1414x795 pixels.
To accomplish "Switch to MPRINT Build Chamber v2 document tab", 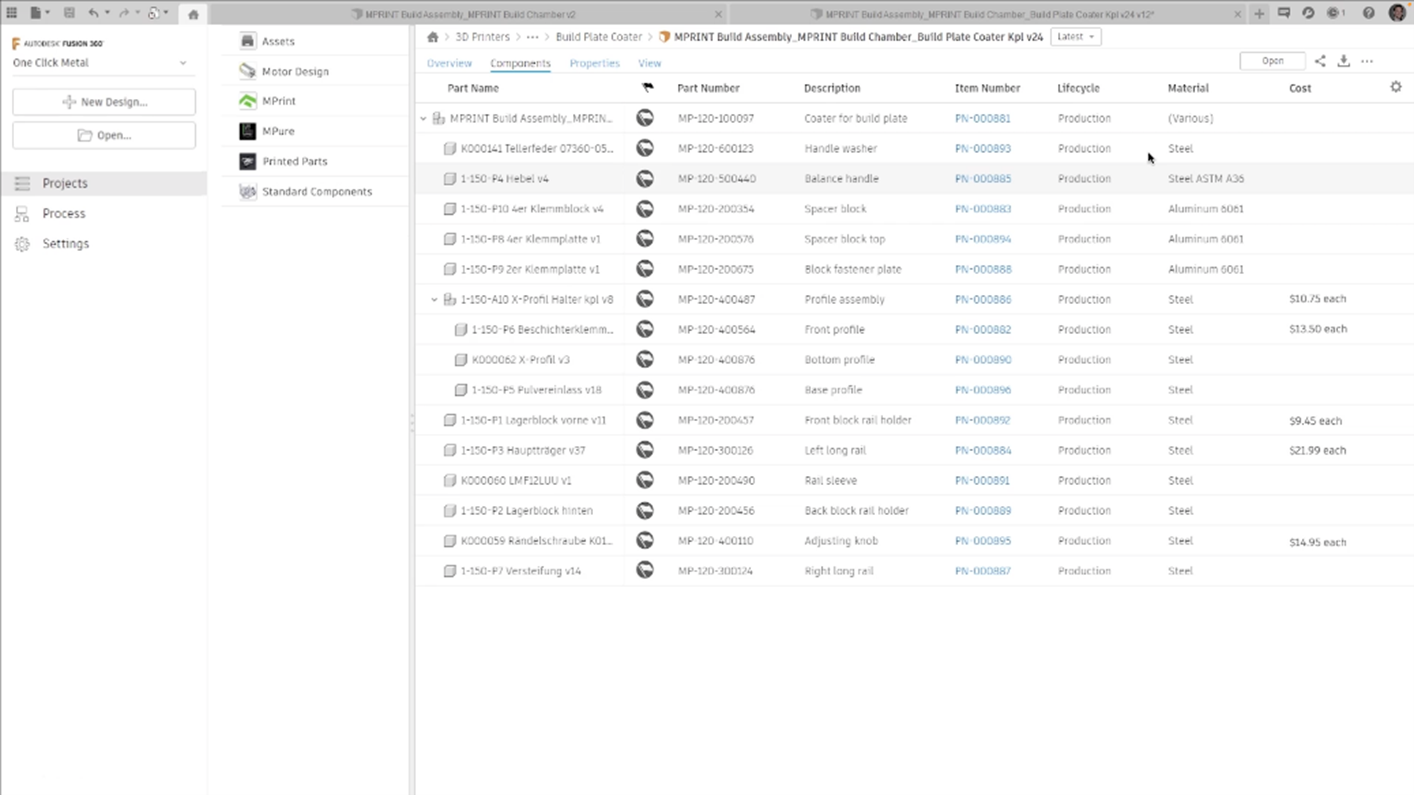I will click(471, 14).
